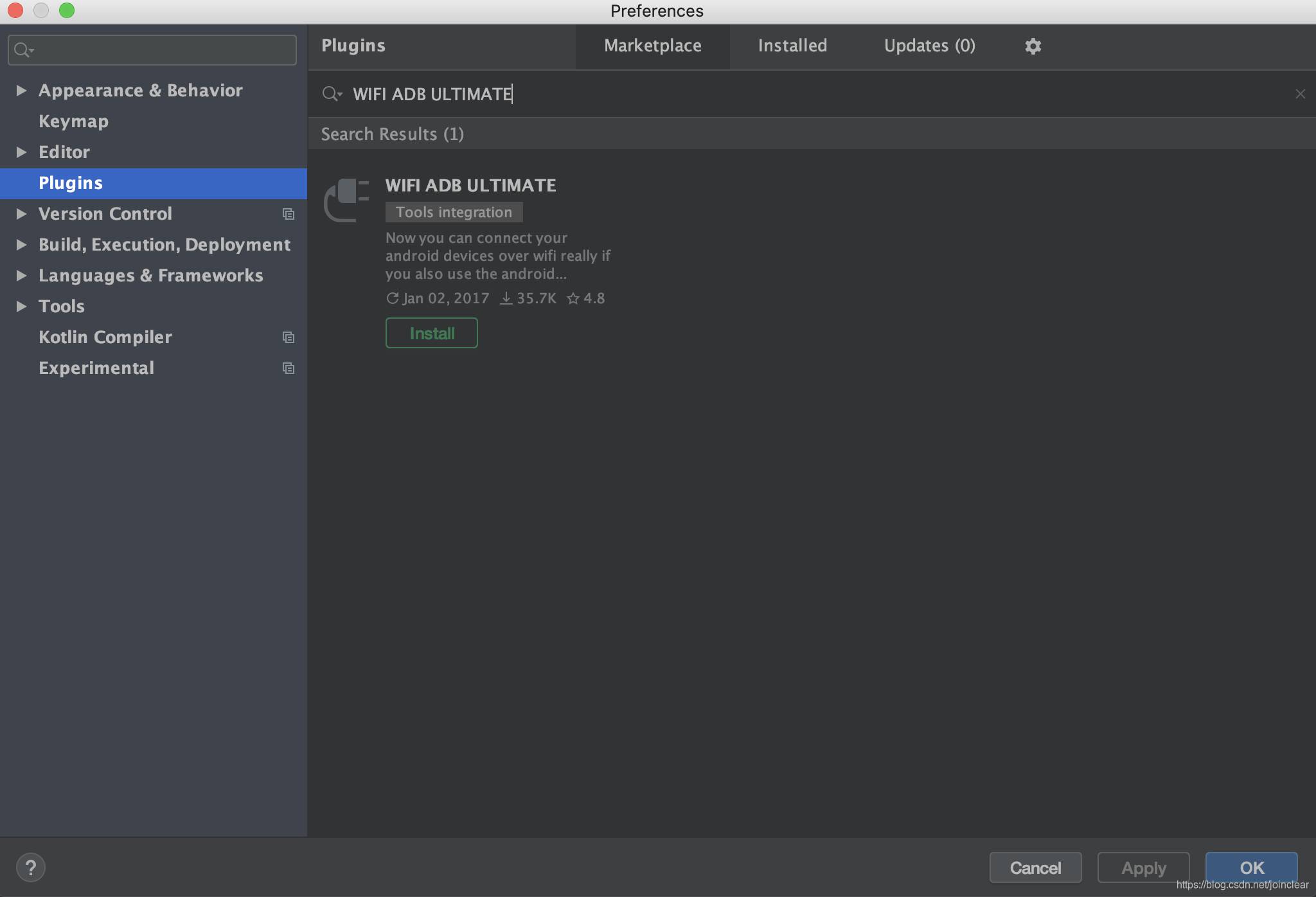Open WIFI ADB ULTIMATE plugin title
Image resolution: width=1316 pixels, height=897 pixels.
coord(471,185)
